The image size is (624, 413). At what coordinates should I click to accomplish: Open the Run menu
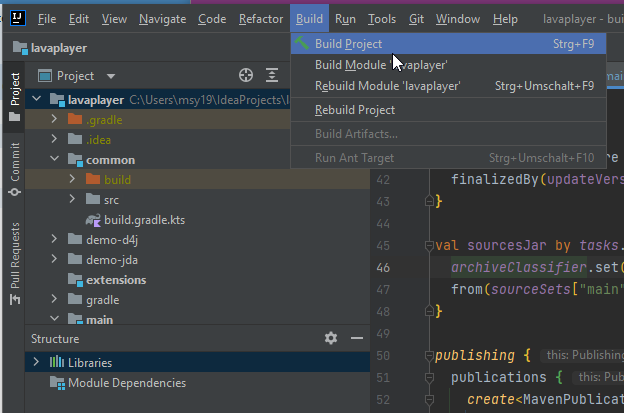coord(345,19)
